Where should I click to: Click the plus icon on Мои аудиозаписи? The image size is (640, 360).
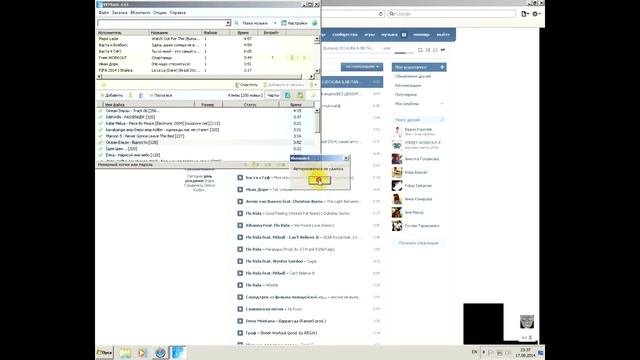(x=442, y=67)
